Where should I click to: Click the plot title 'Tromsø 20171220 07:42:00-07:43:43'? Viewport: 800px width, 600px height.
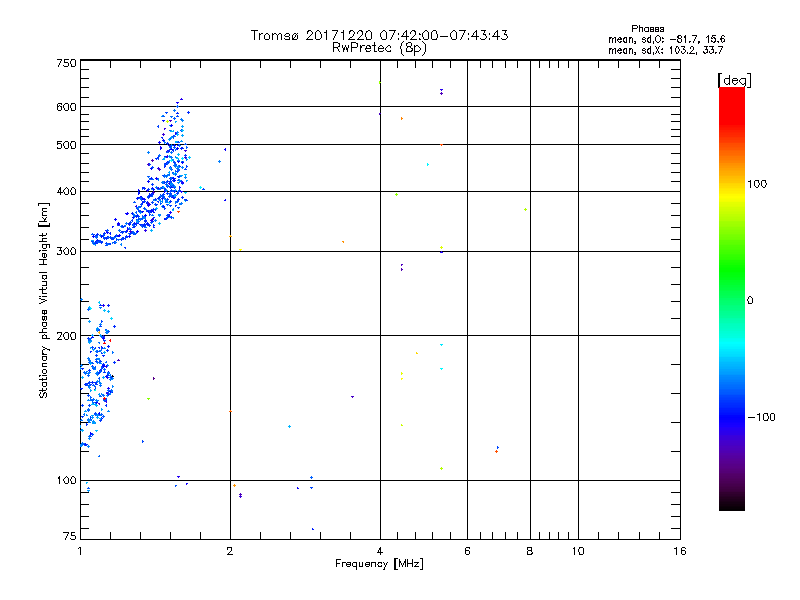379,35
